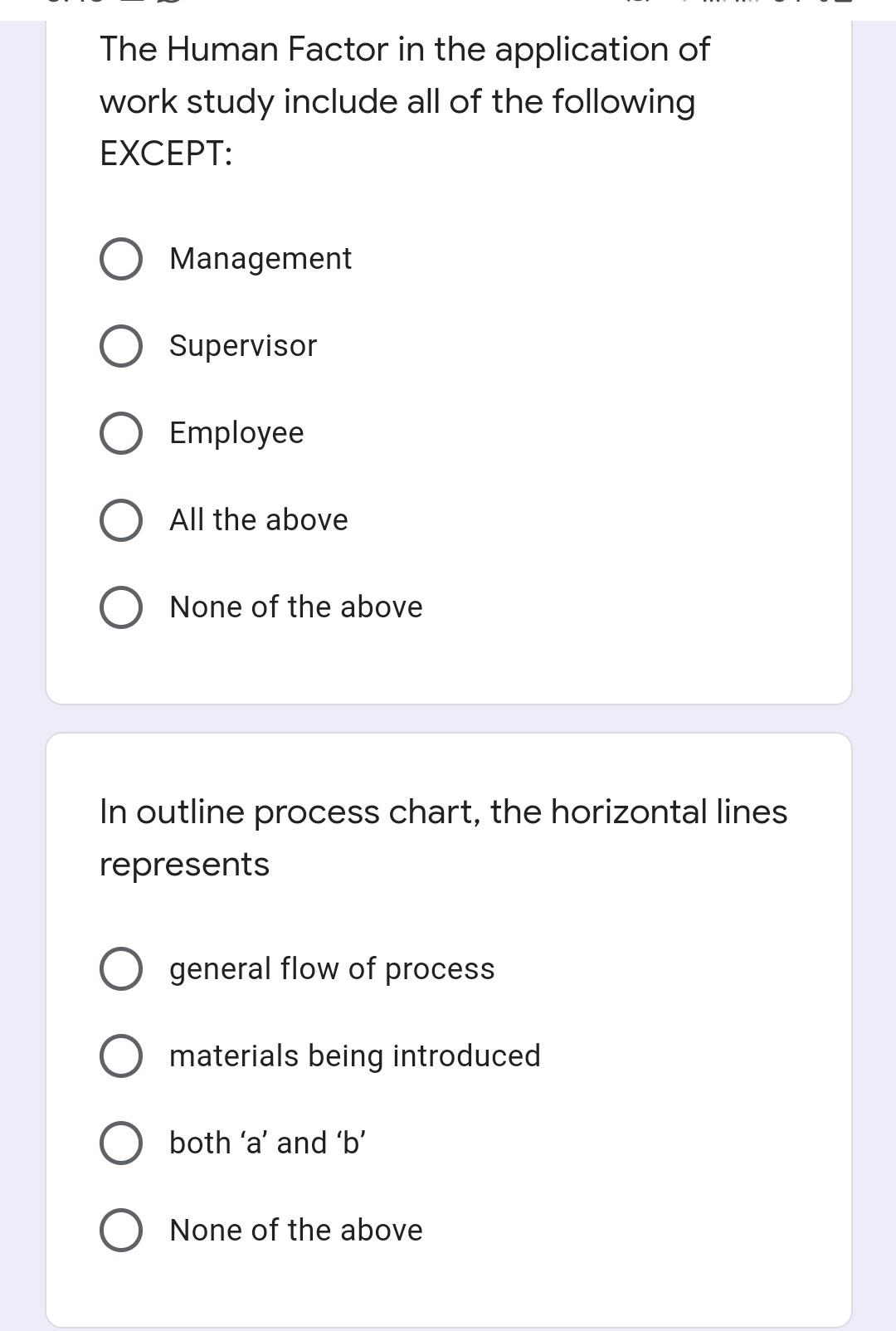This screenshot has width=896, height=1331.
Task: Click the "Supervisor" label text
Action: pos(241,345)
